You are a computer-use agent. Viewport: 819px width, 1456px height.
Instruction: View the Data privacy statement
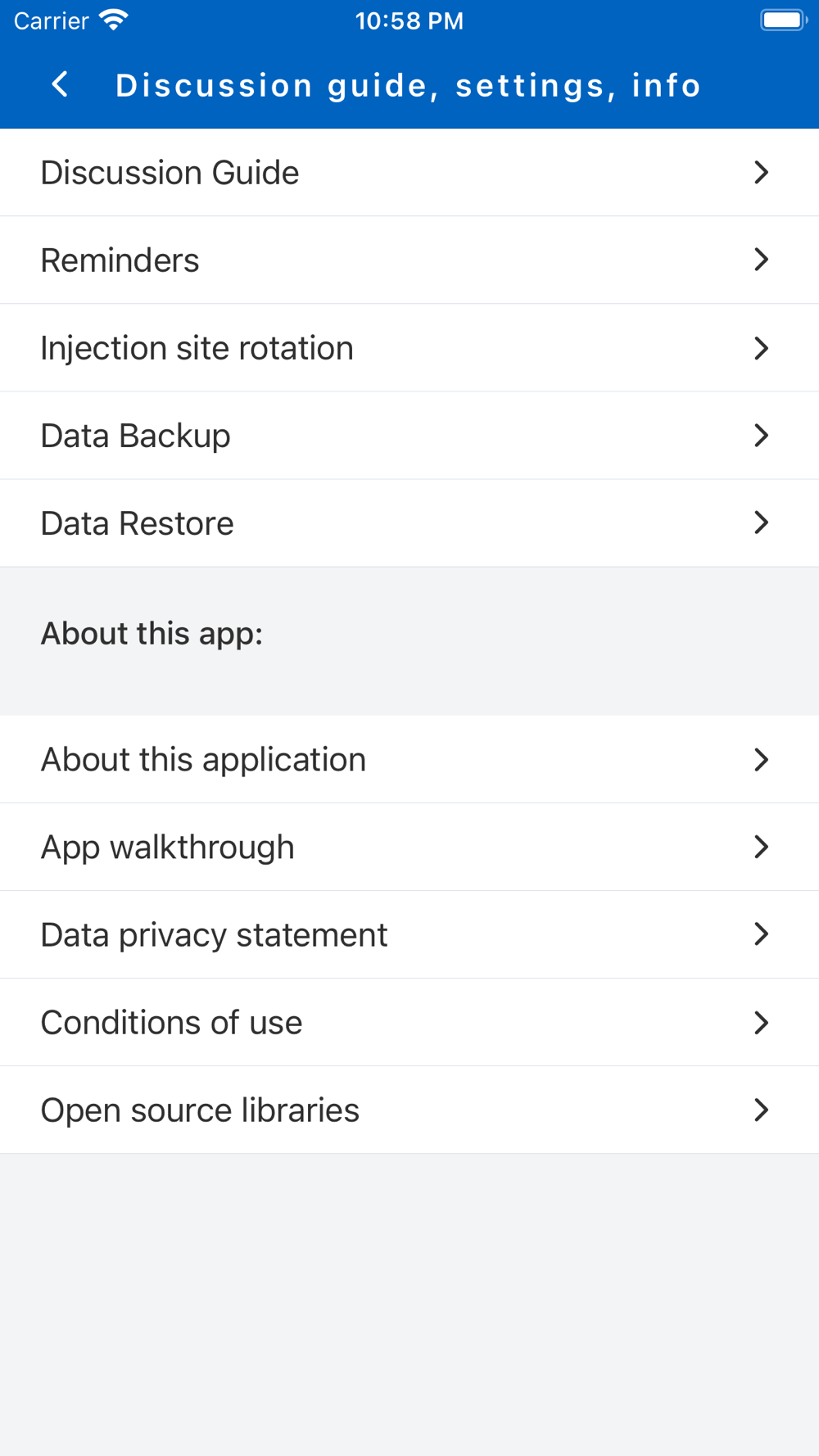pos(409,934)
